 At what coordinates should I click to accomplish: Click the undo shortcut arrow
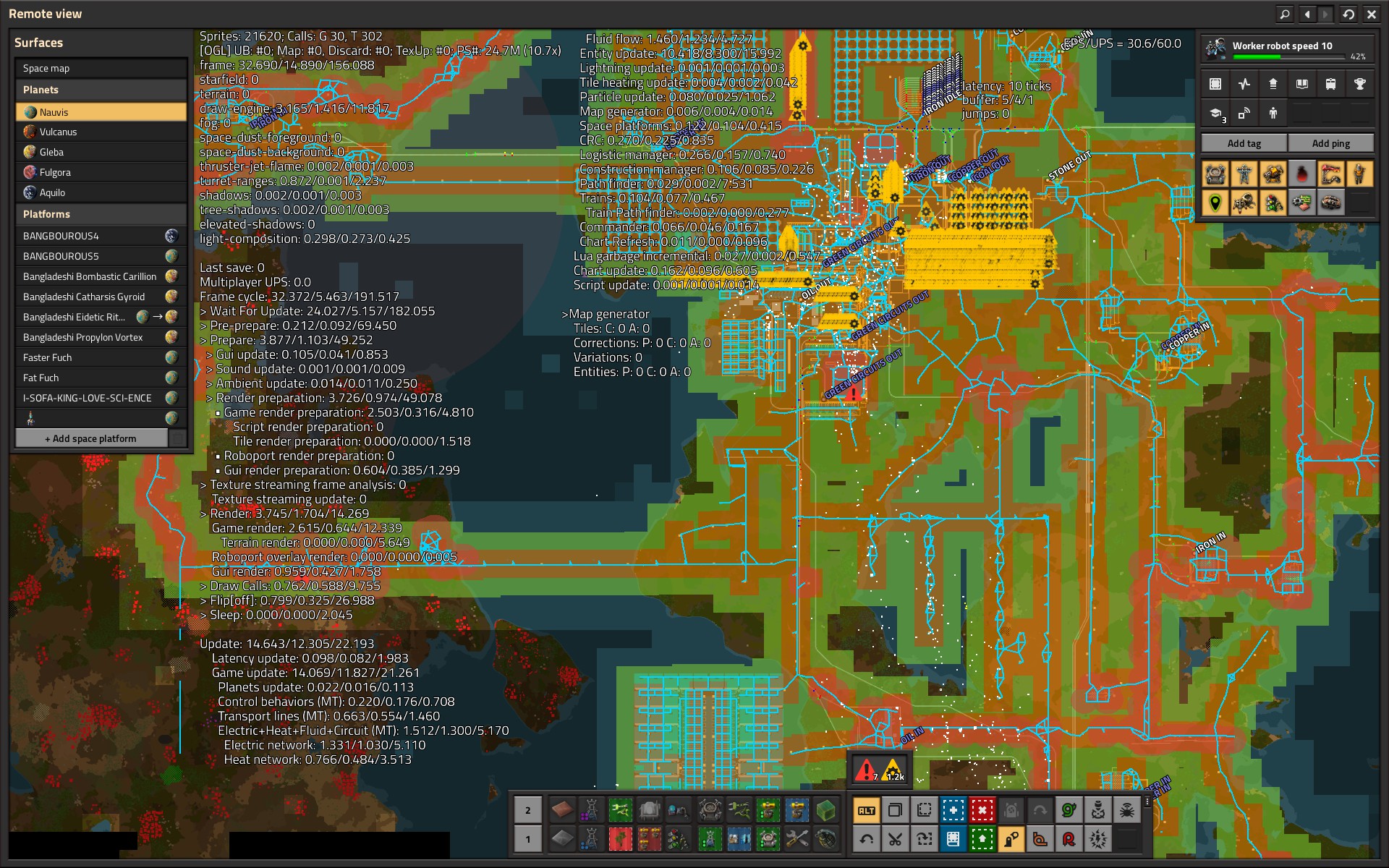click(867, 840)
